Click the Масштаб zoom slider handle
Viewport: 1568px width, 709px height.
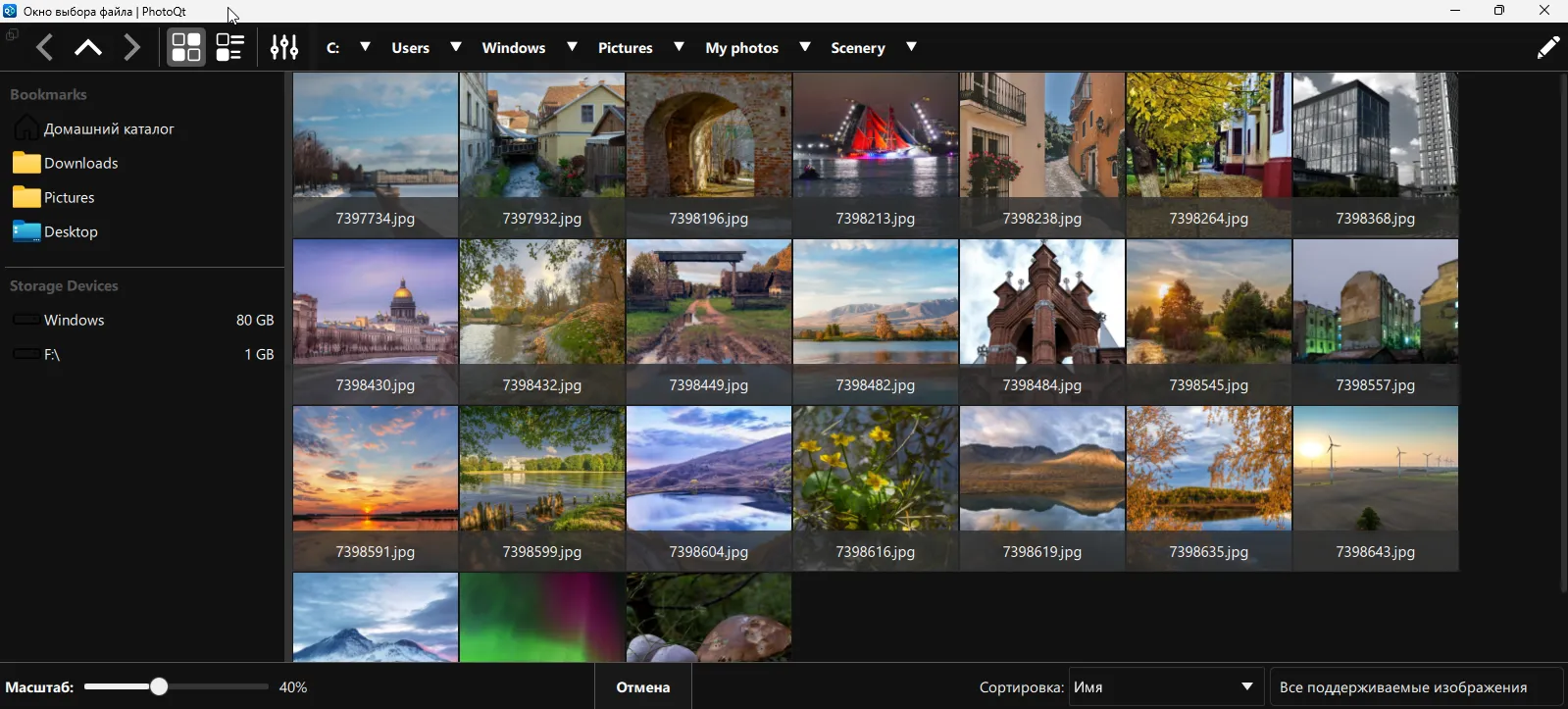[159, 687]
